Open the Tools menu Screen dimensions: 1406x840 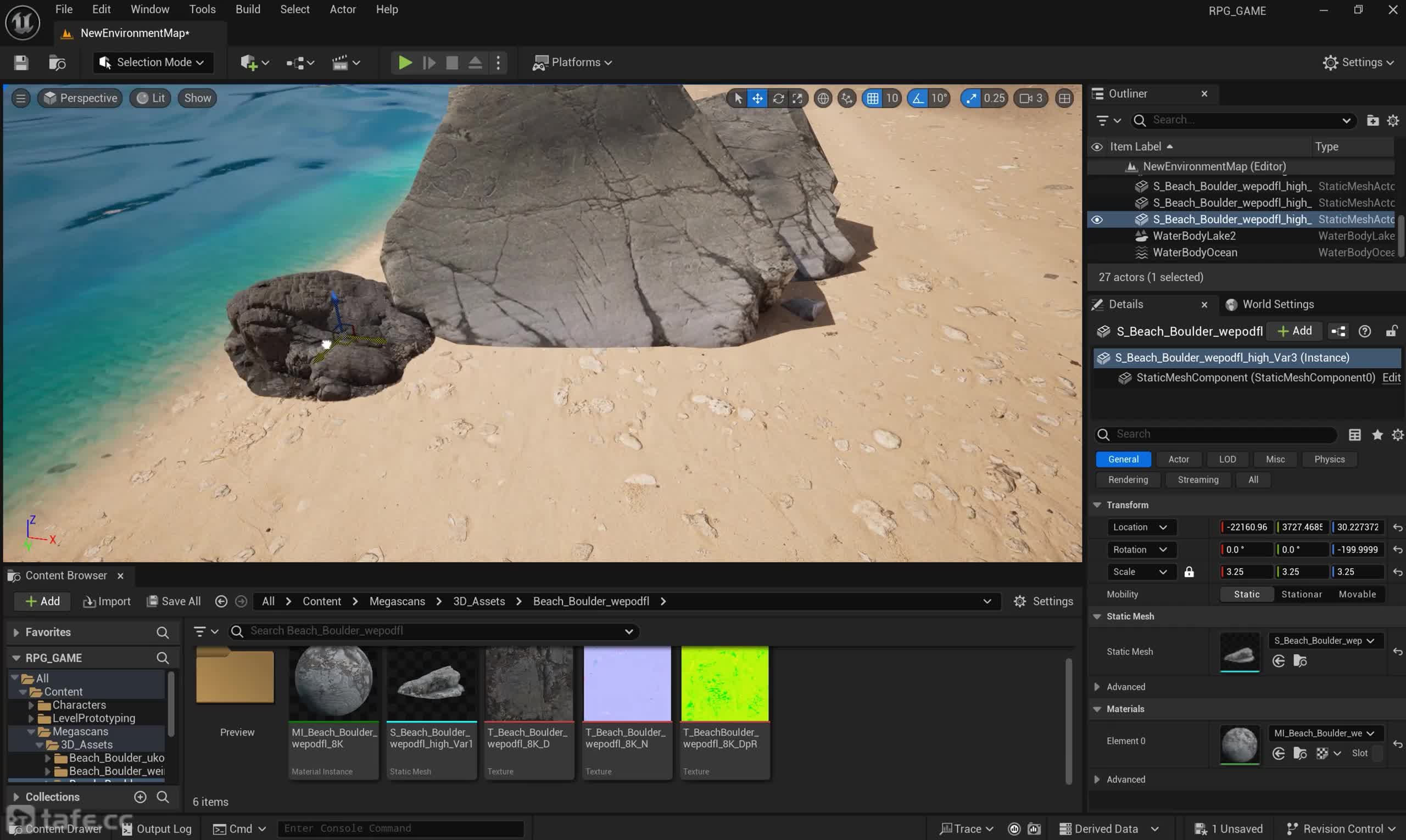(202, 9)
